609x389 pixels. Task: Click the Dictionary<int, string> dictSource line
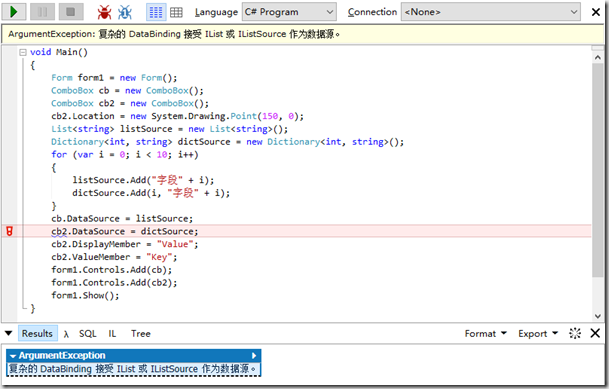228,142
